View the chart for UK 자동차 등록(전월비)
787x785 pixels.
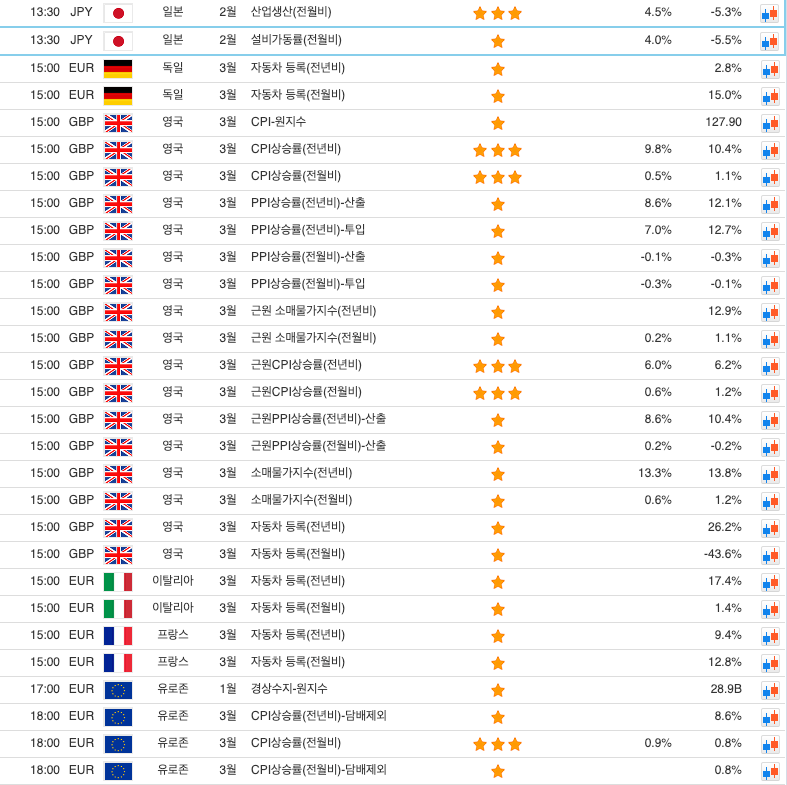[769, 555]
